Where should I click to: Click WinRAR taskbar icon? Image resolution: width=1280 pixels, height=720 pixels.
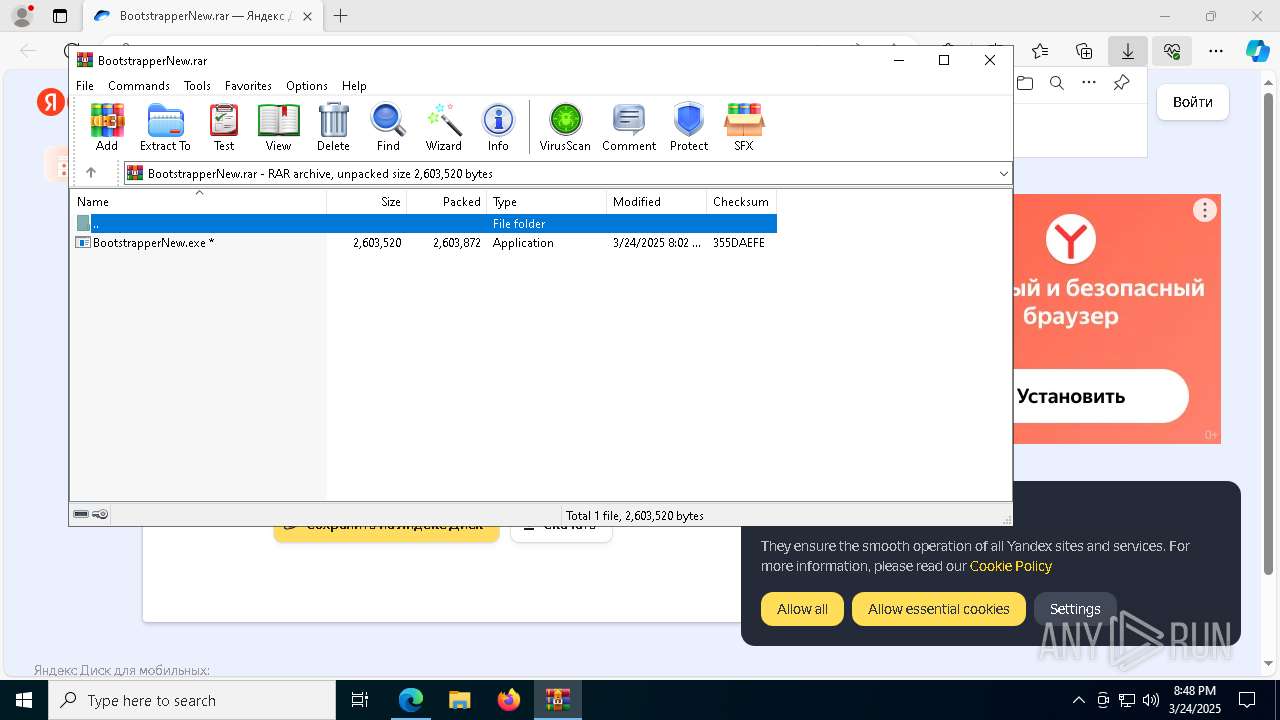557,700
